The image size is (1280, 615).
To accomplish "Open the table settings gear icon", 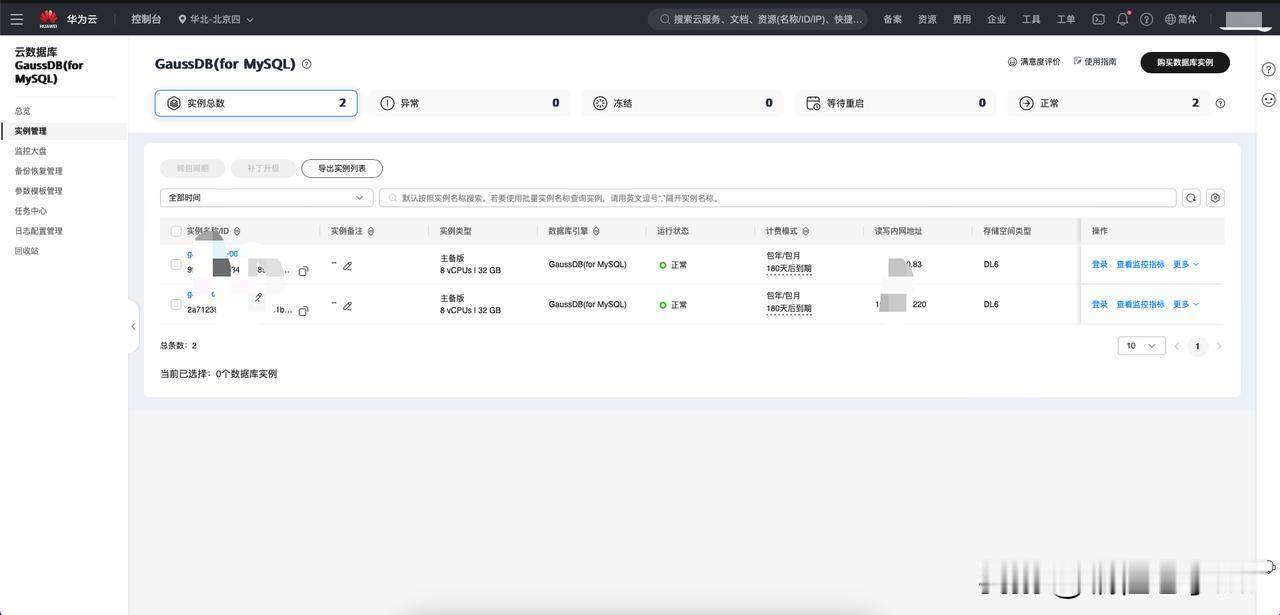I will tap(1215, 198).
